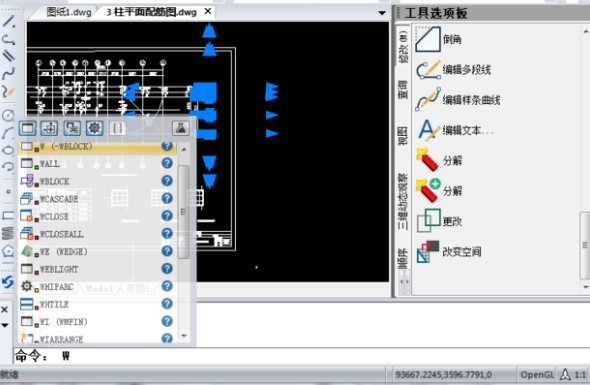The width and height of the screenshot is (590, 385).
Task: Click the 更改 change tool icon
Action: [x=429, y=221]
